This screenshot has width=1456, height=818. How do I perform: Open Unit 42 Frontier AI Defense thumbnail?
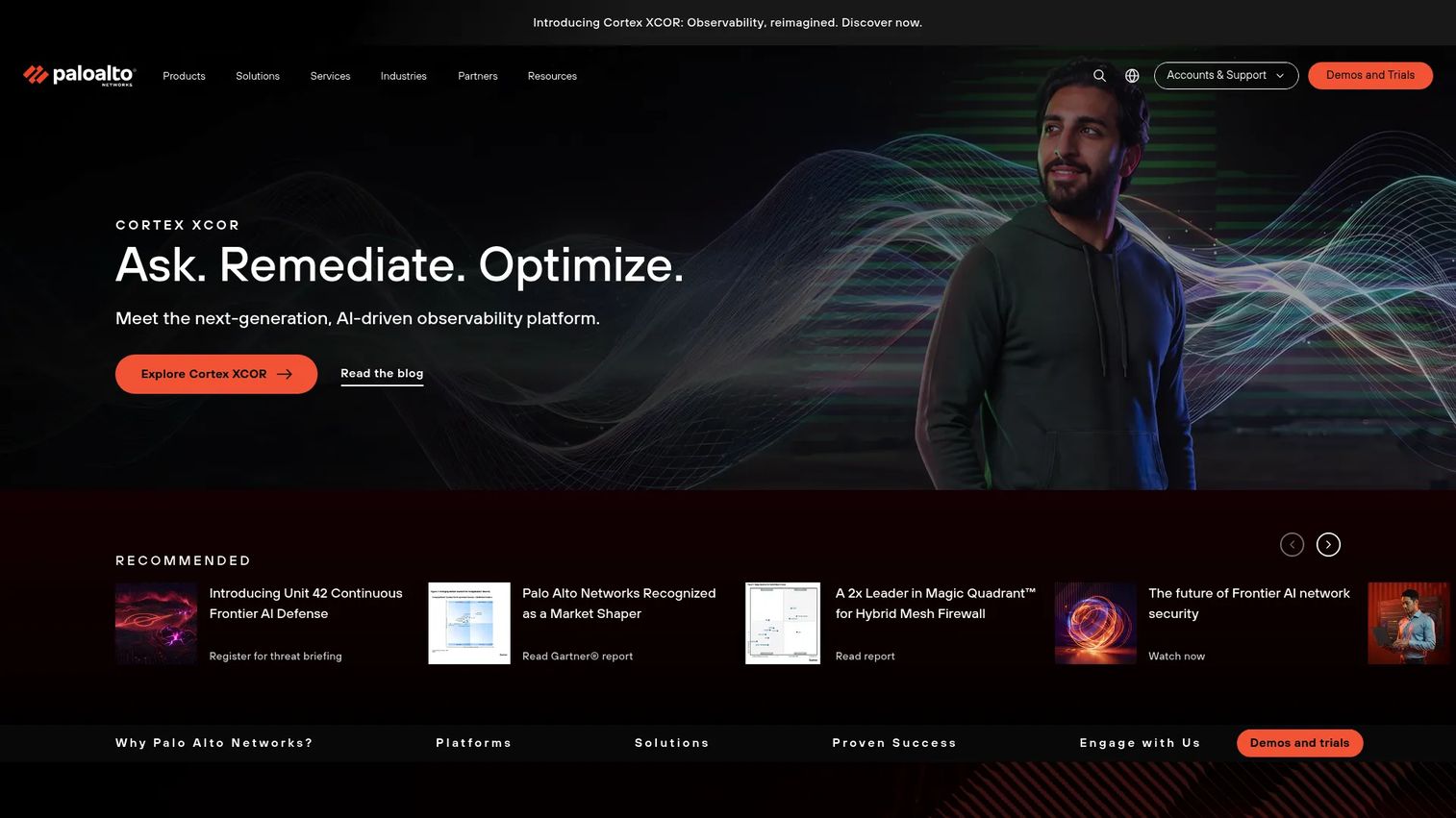pos(156,623)
